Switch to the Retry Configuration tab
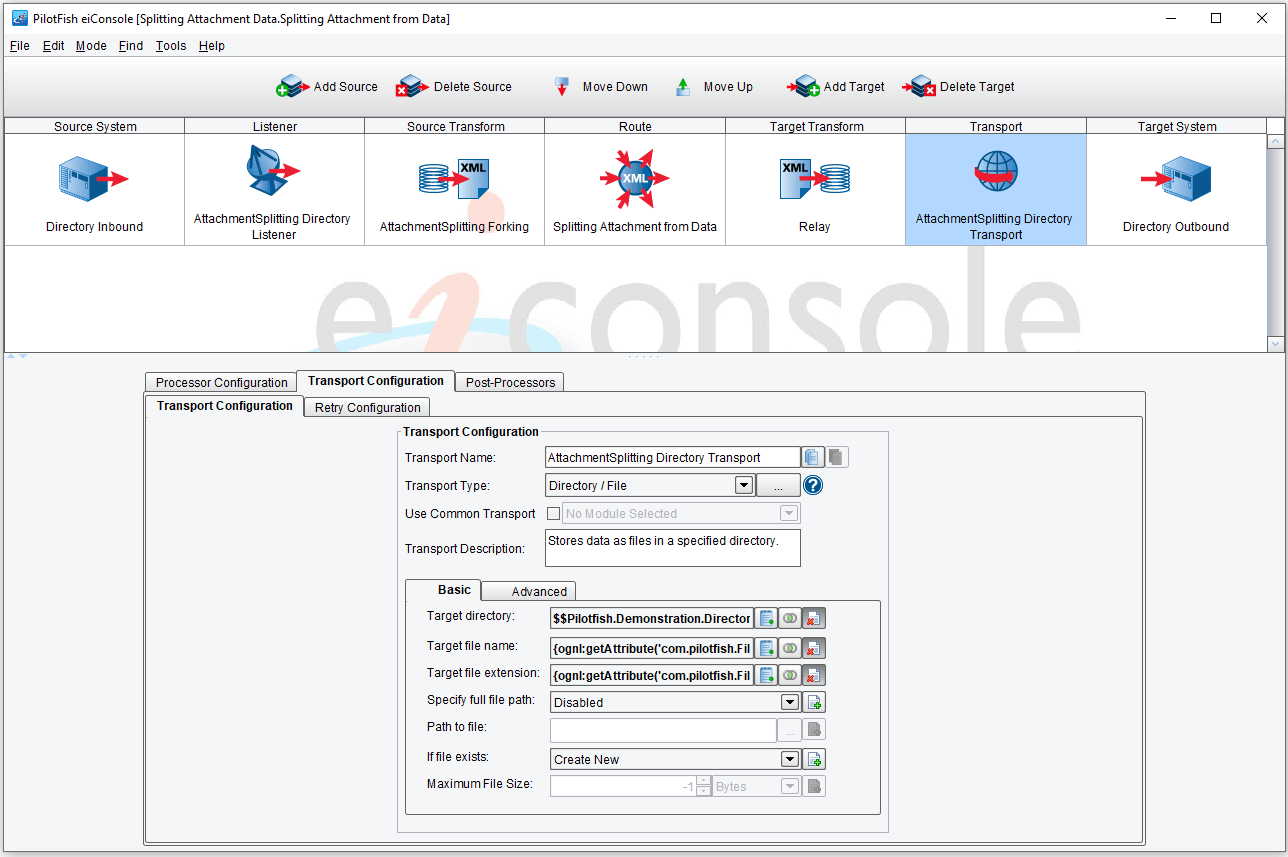1288x857 pixels. coord(367,407)
